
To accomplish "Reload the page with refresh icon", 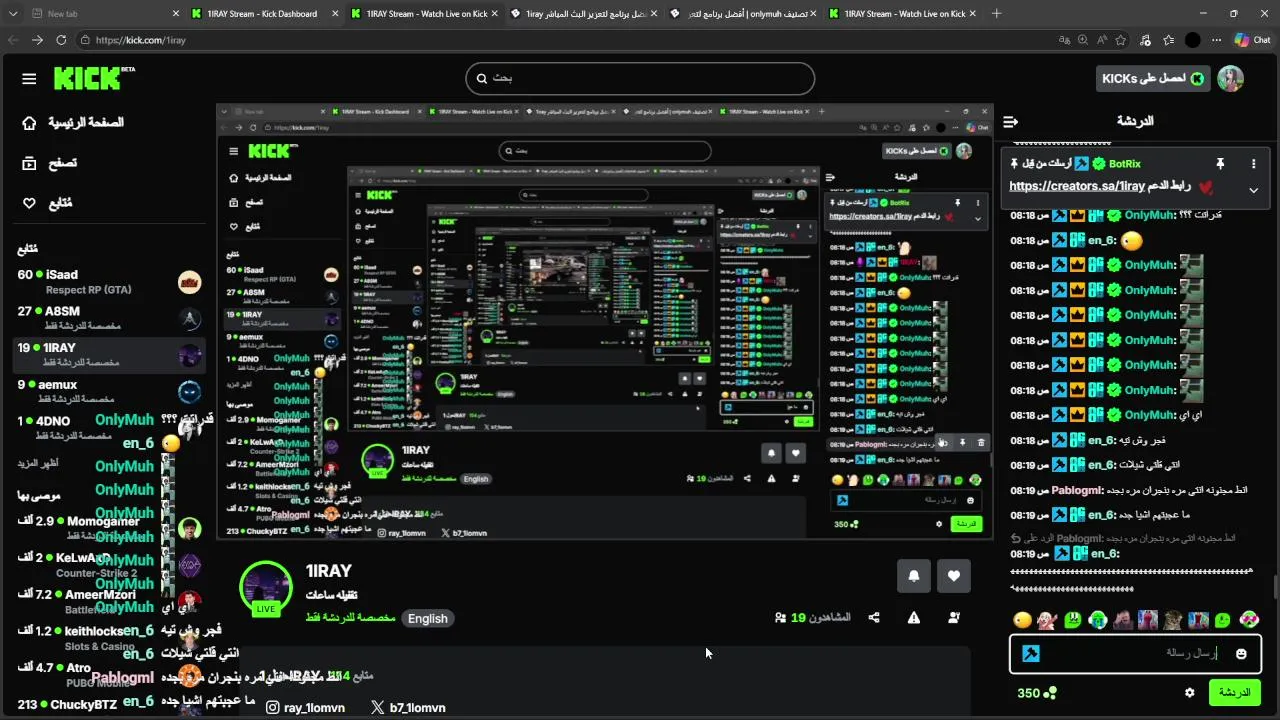I will coord(61,40).
